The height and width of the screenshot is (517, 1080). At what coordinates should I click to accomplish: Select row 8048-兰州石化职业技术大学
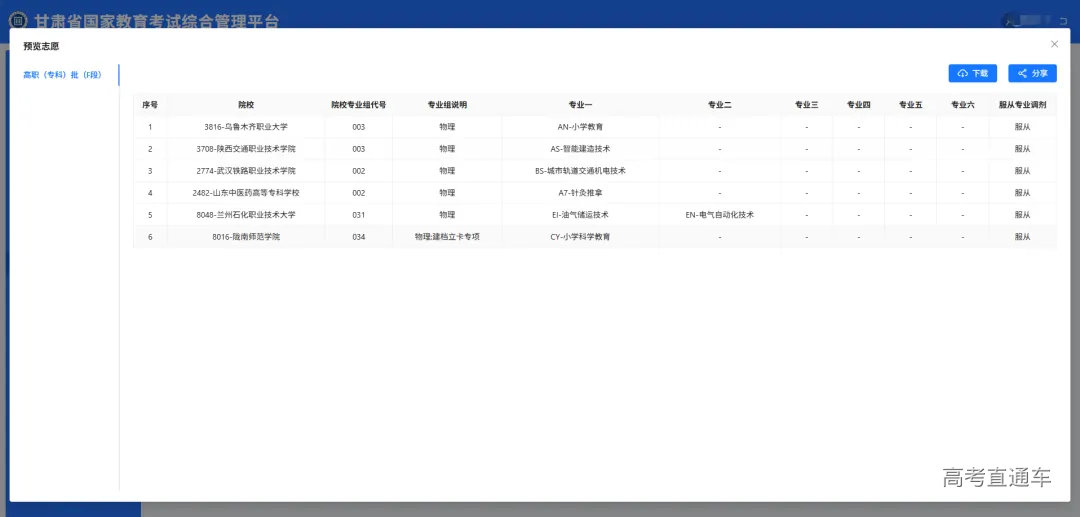pyautogui.click(x=594, y=215)
